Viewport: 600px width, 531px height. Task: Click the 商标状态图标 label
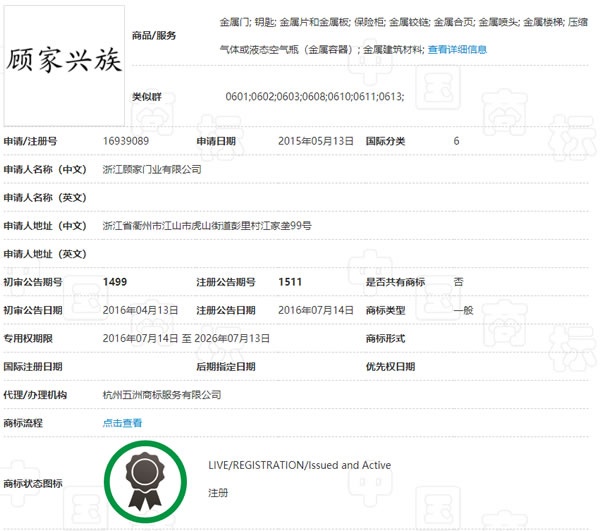pyautogui.click(x=33, y=483)
